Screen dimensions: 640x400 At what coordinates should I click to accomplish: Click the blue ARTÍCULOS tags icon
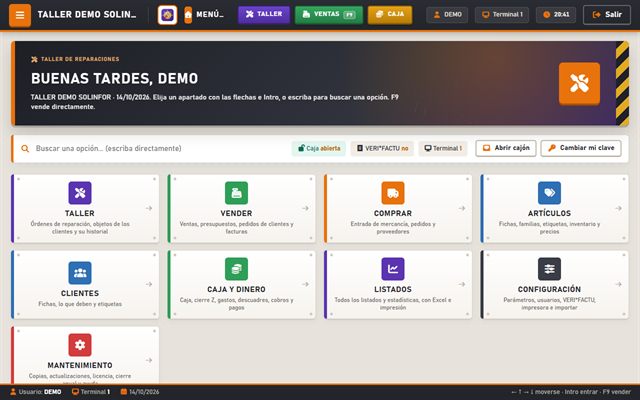click(549, 193)
